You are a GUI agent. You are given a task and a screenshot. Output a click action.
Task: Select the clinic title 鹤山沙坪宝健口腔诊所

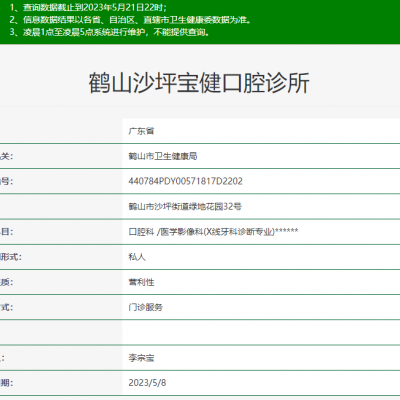tap(199, 83)
